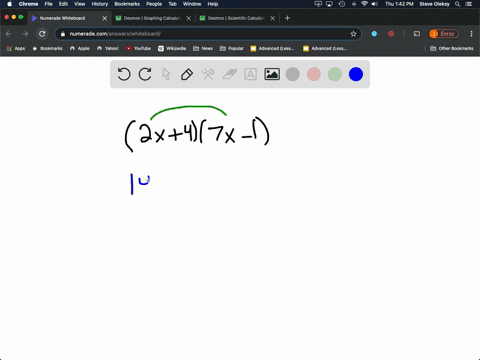Open the People menu

pos(154,4)
